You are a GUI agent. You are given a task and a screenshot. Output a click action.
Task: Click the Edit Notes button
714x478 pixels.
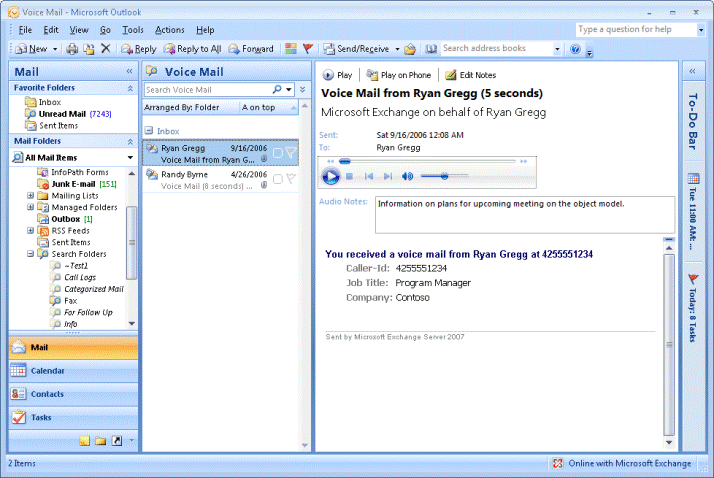pos(471,75)
